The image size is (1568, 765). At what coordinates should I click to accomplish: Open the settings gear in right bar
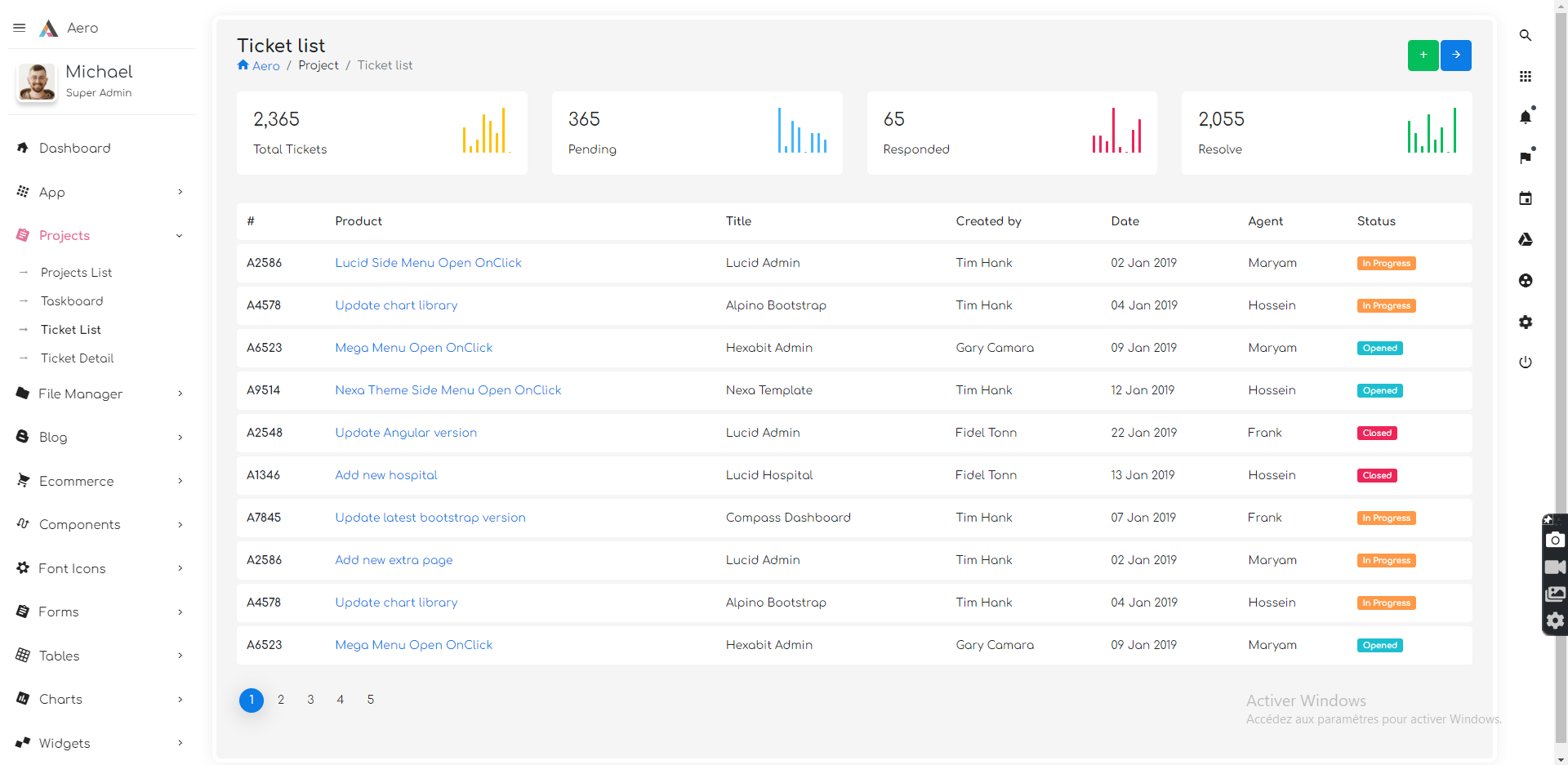point(1525,322)
